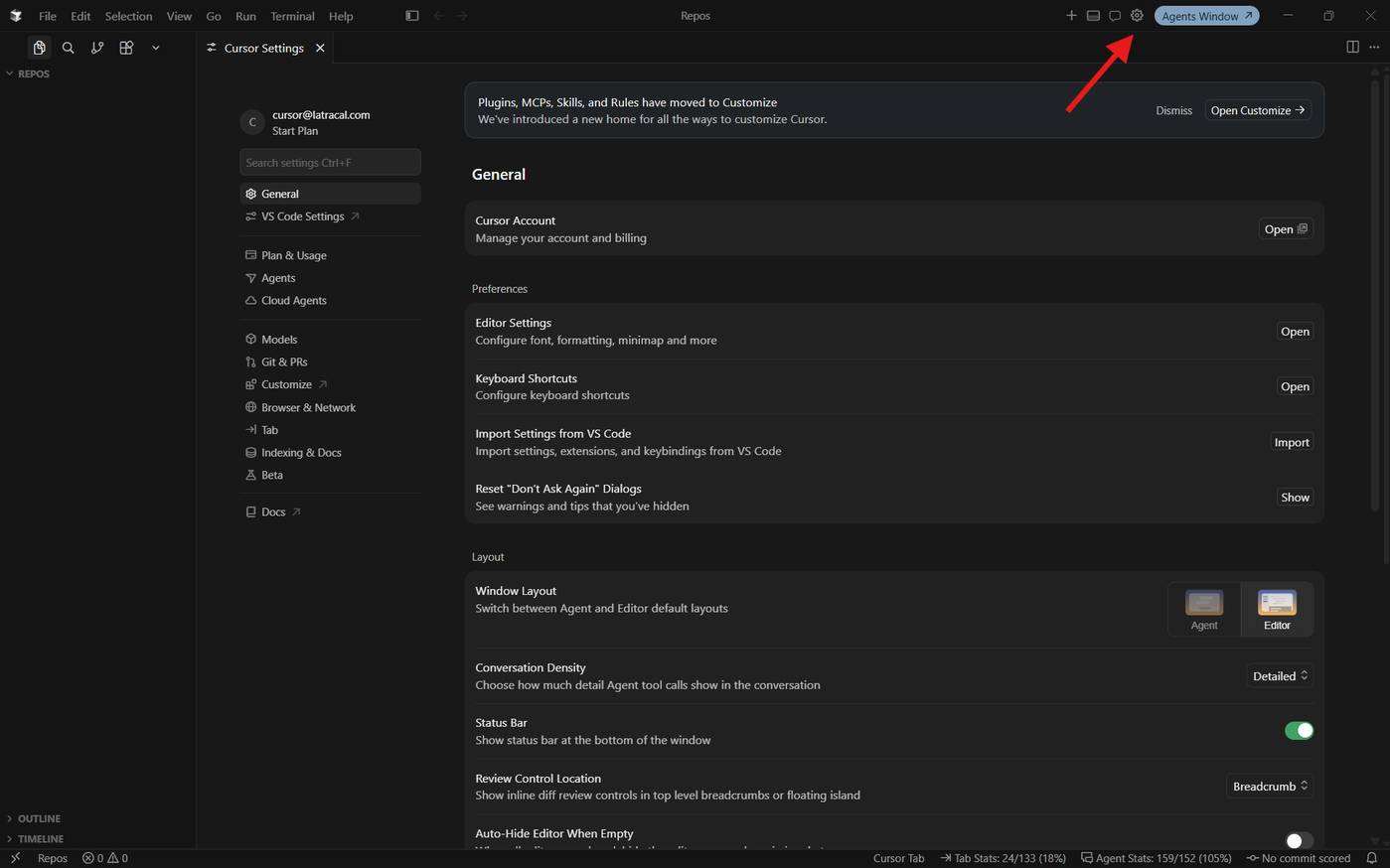Split the editor with the layout icon
This screenshot has height=868, width=1390.
point(1352,48)
